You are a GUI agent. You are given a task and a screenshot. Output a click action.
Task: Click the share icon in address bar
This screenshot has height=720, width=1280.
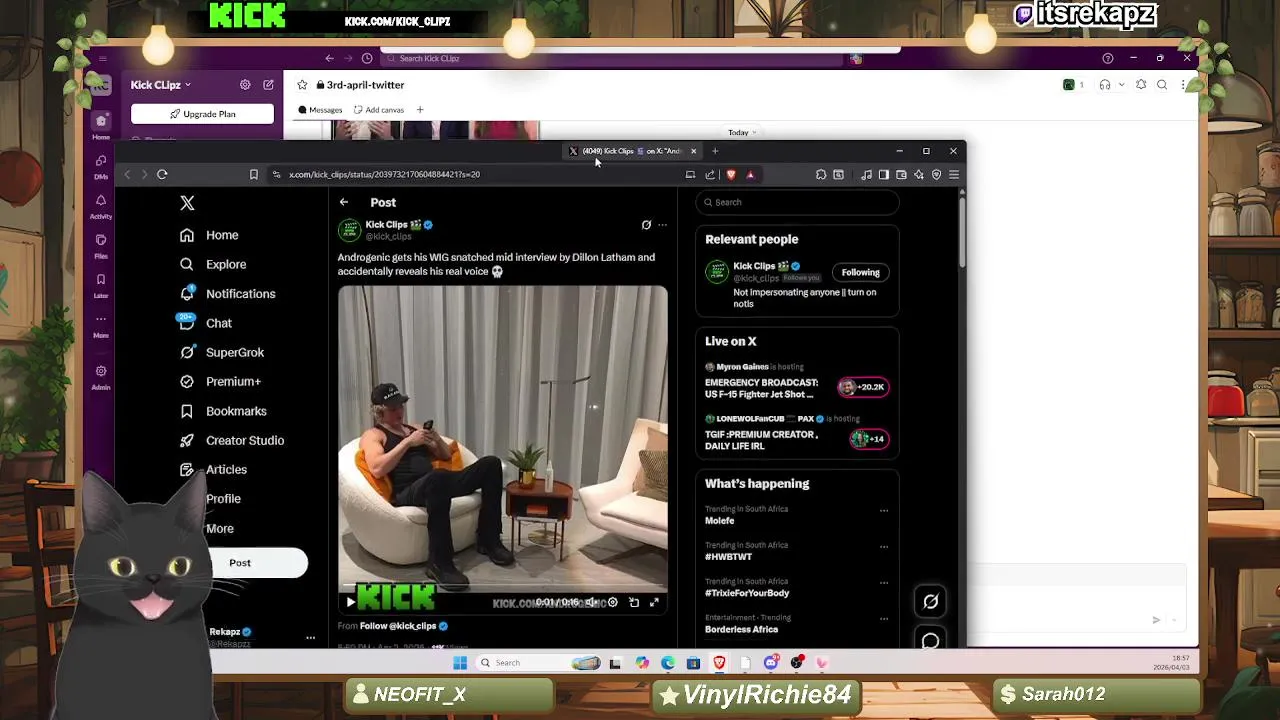[710, 174]
